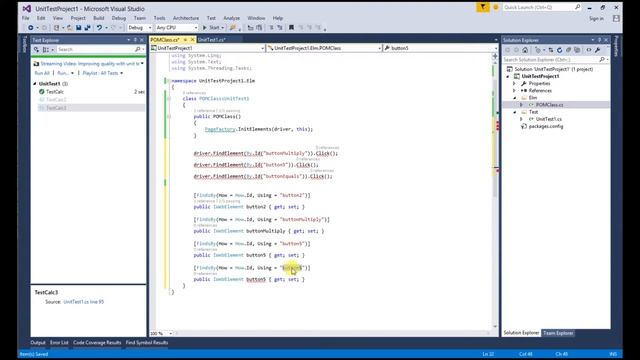Expand the References node in Solution Explorer

point(515,91)
